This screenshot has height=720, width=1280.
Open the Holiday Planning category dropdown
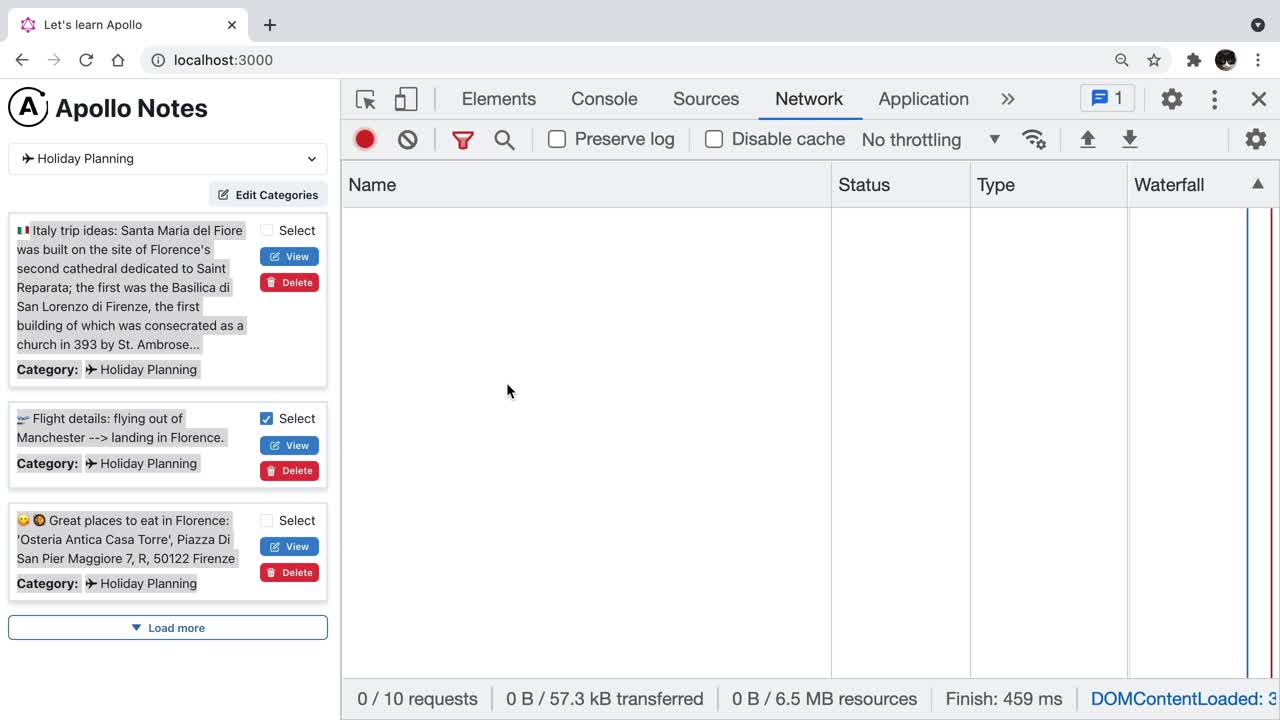(x=168, y=158)
